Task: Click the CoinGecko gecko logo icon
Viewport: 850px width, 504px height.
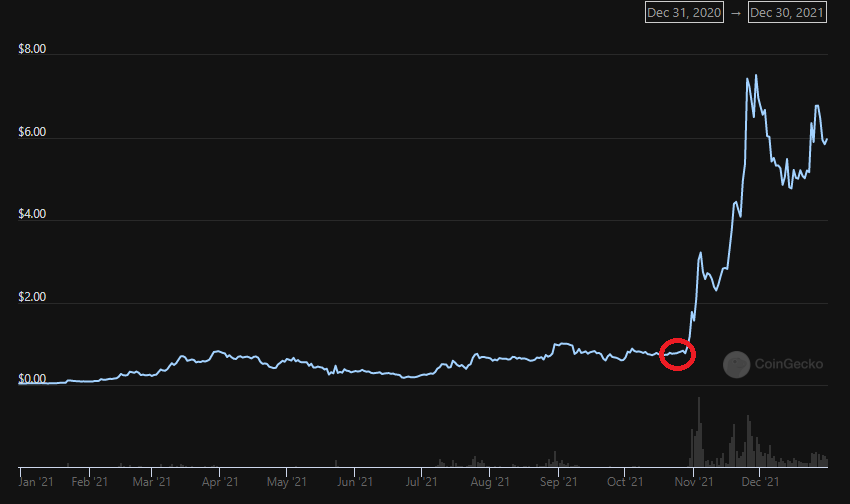Action: coord(737,365)
